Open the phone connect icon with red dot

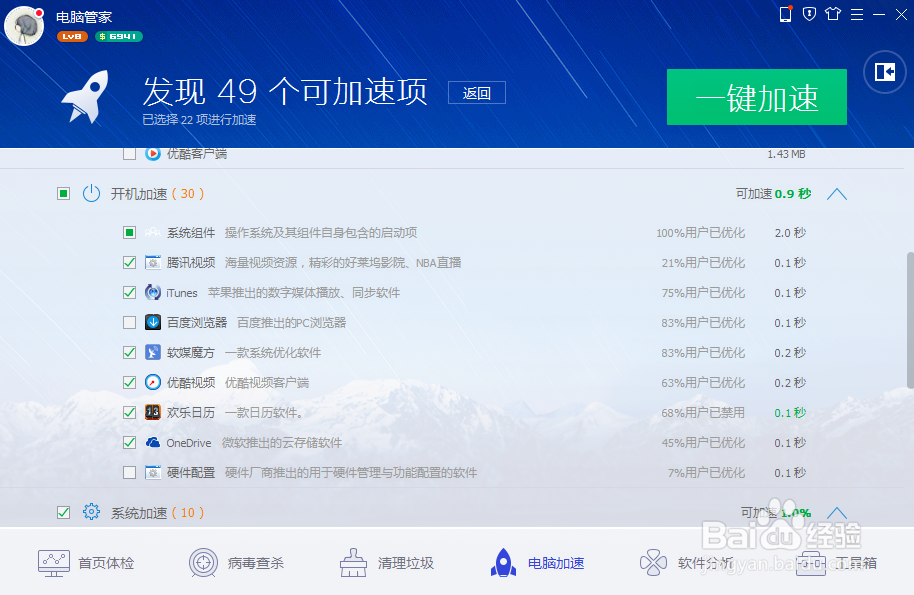coord(783,14)
